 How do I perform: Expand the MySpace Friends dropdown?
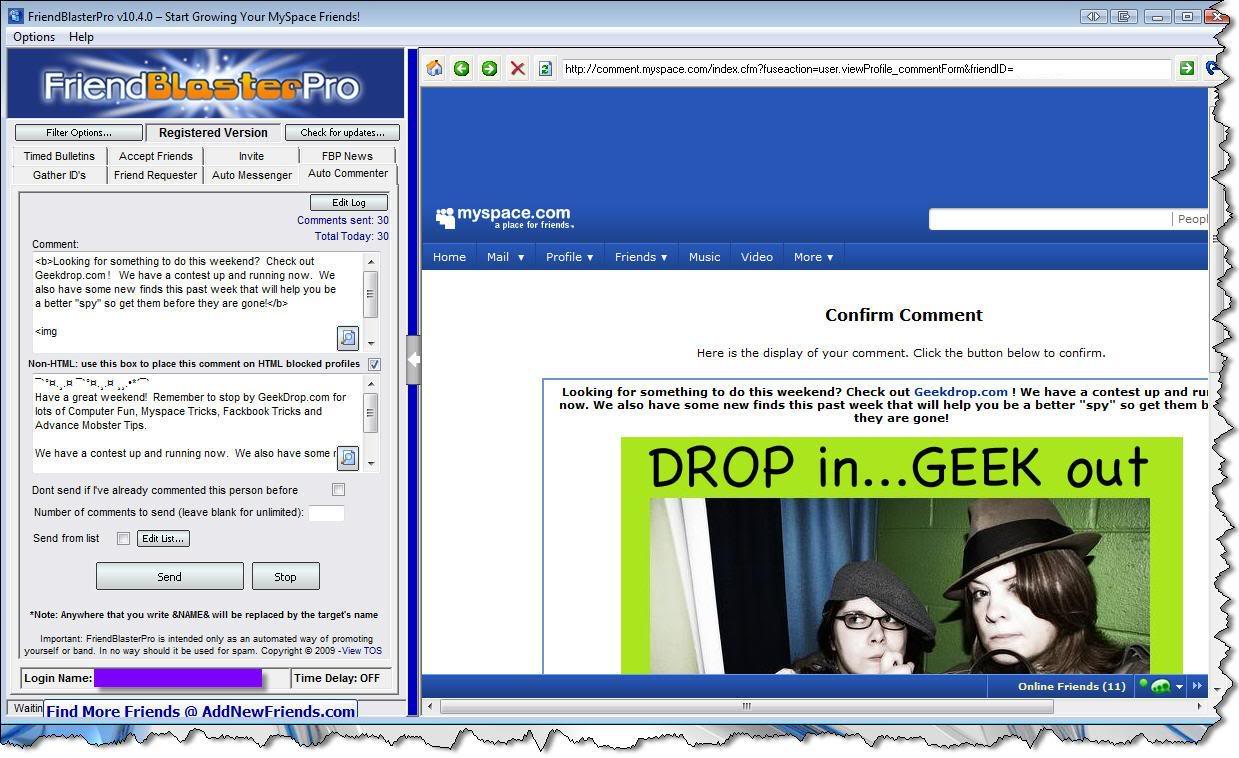640,257
